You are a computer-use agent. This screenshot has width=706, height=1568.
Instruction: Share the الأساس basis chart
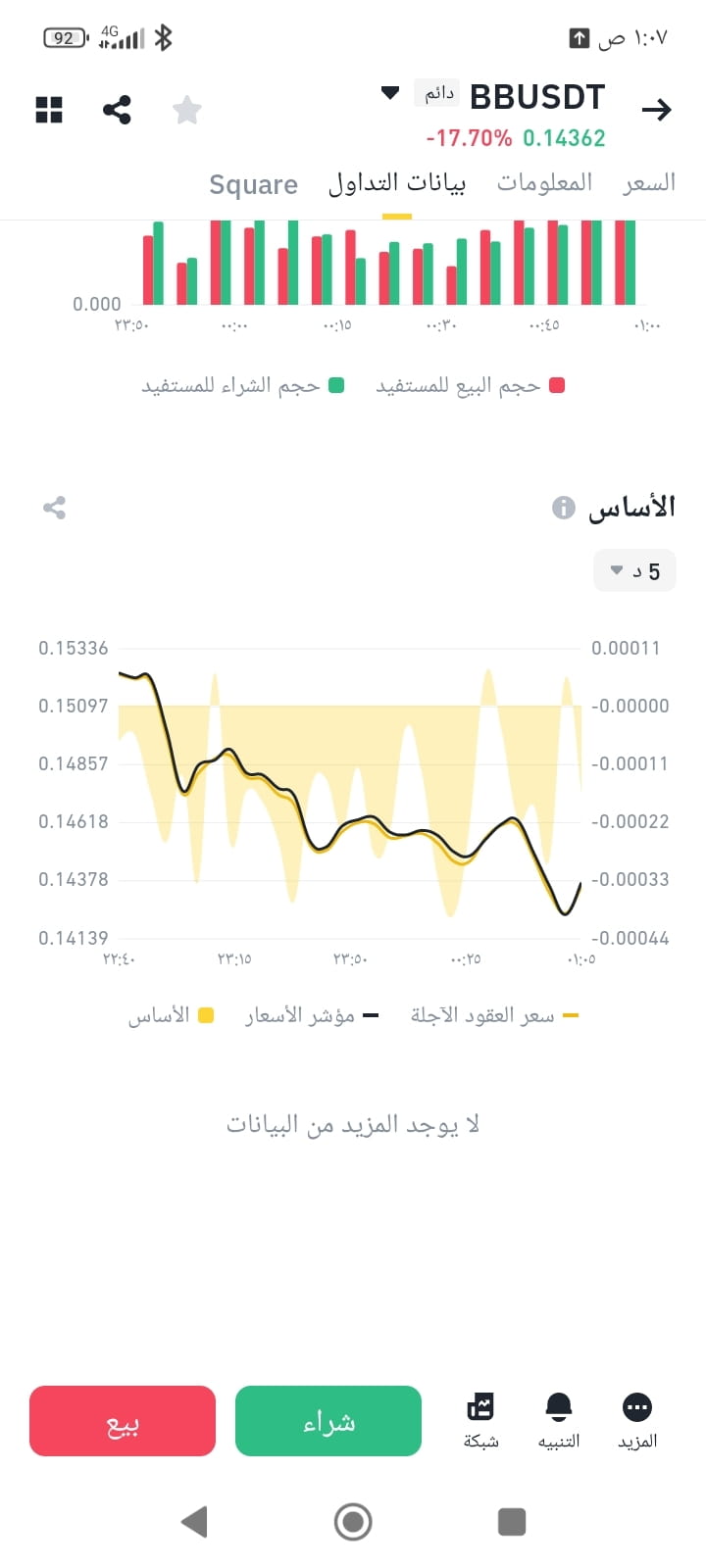click(55, 508)
